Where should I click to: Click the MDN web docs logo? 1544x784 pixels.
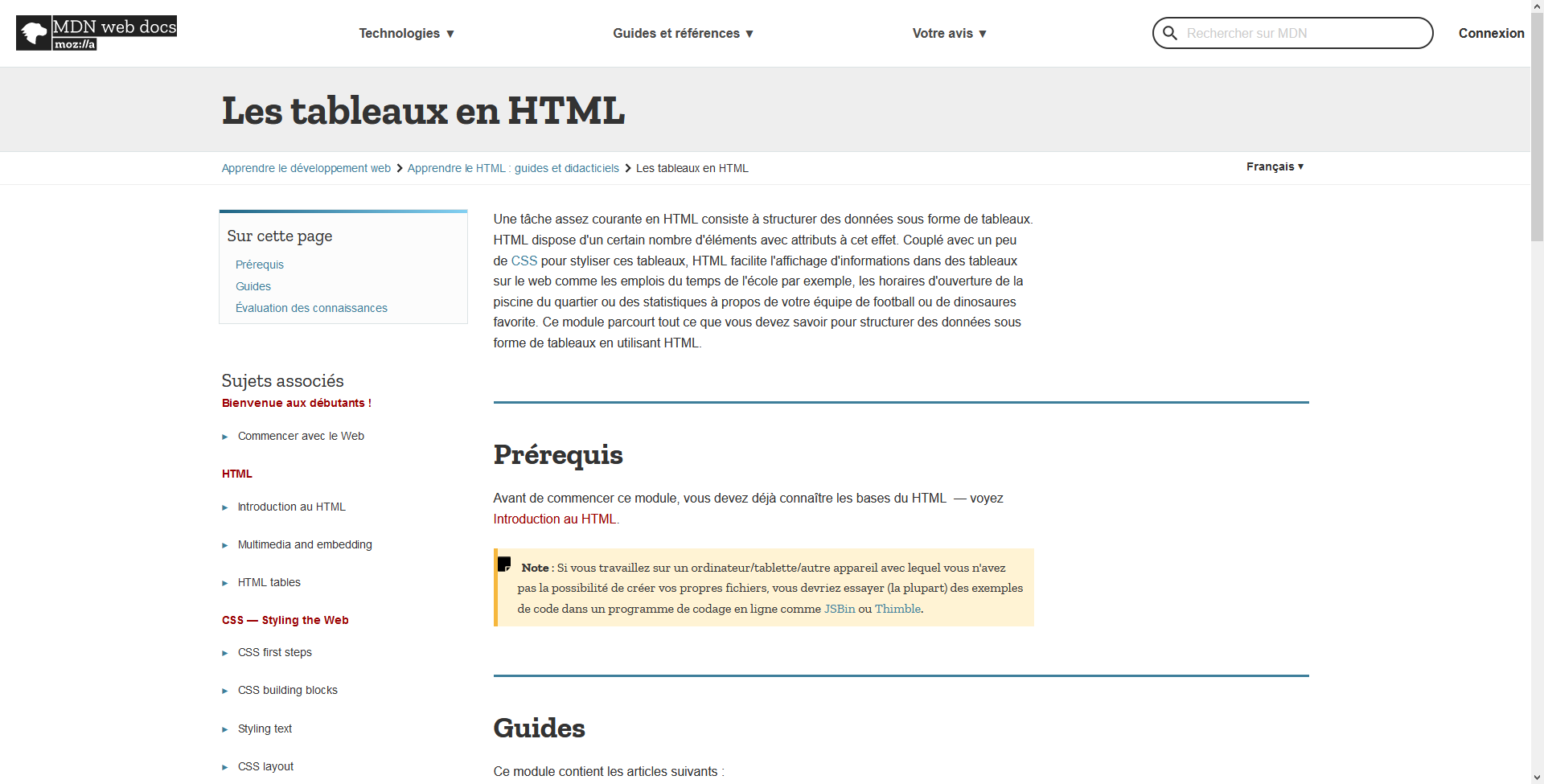click(x=96, y=33)
